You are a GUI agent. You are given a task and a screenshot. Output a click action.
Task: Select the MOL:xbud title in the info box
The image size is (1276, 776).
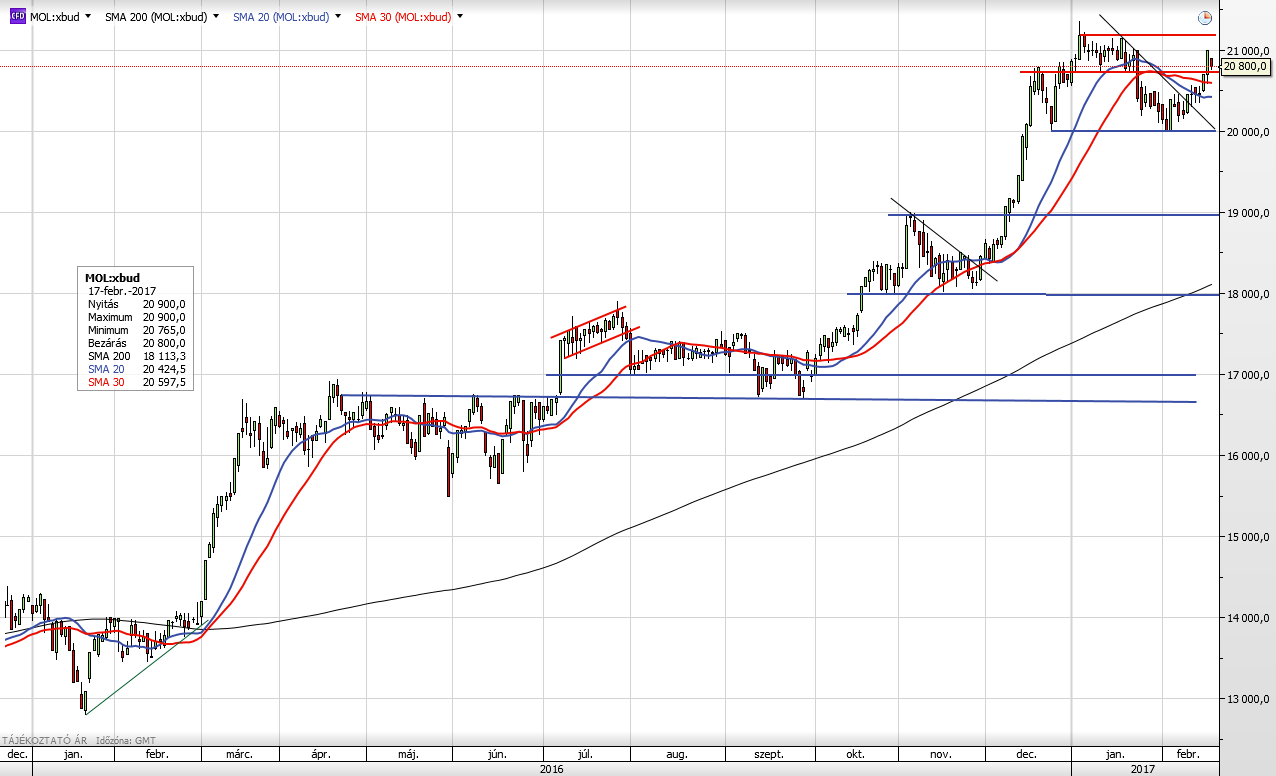pyautogui.click(x=112, y=277)
